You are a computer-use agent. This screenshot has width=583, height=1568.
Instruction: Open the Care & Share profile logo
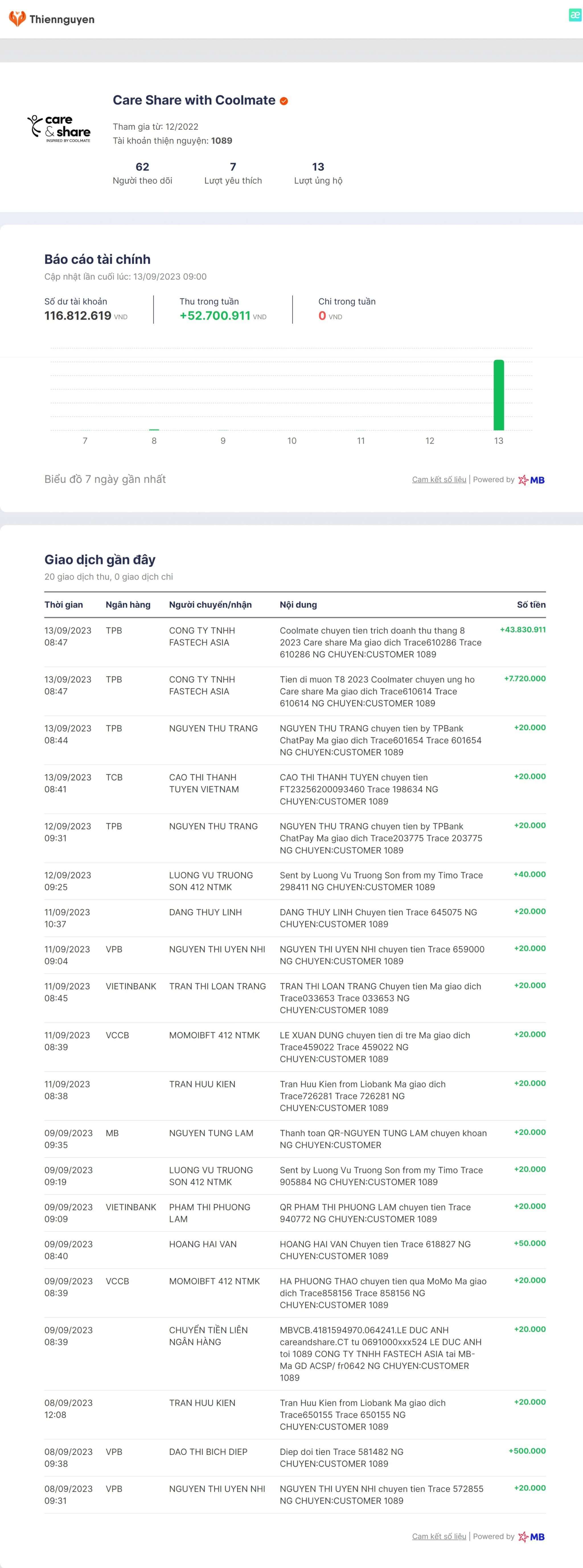[59, 128]
